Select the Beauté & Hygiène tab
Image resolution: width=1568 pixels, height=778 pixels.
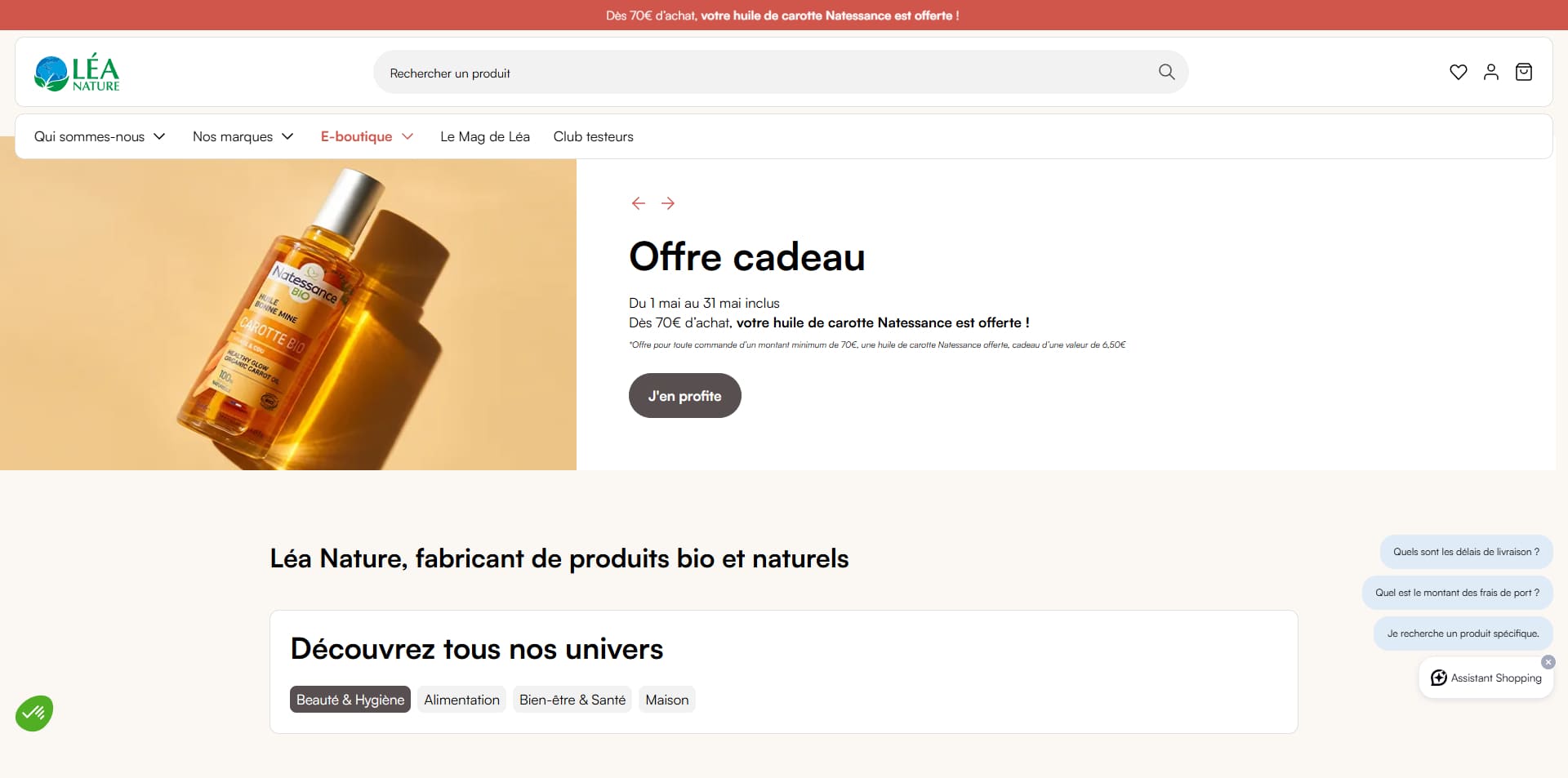pos(350,700)
